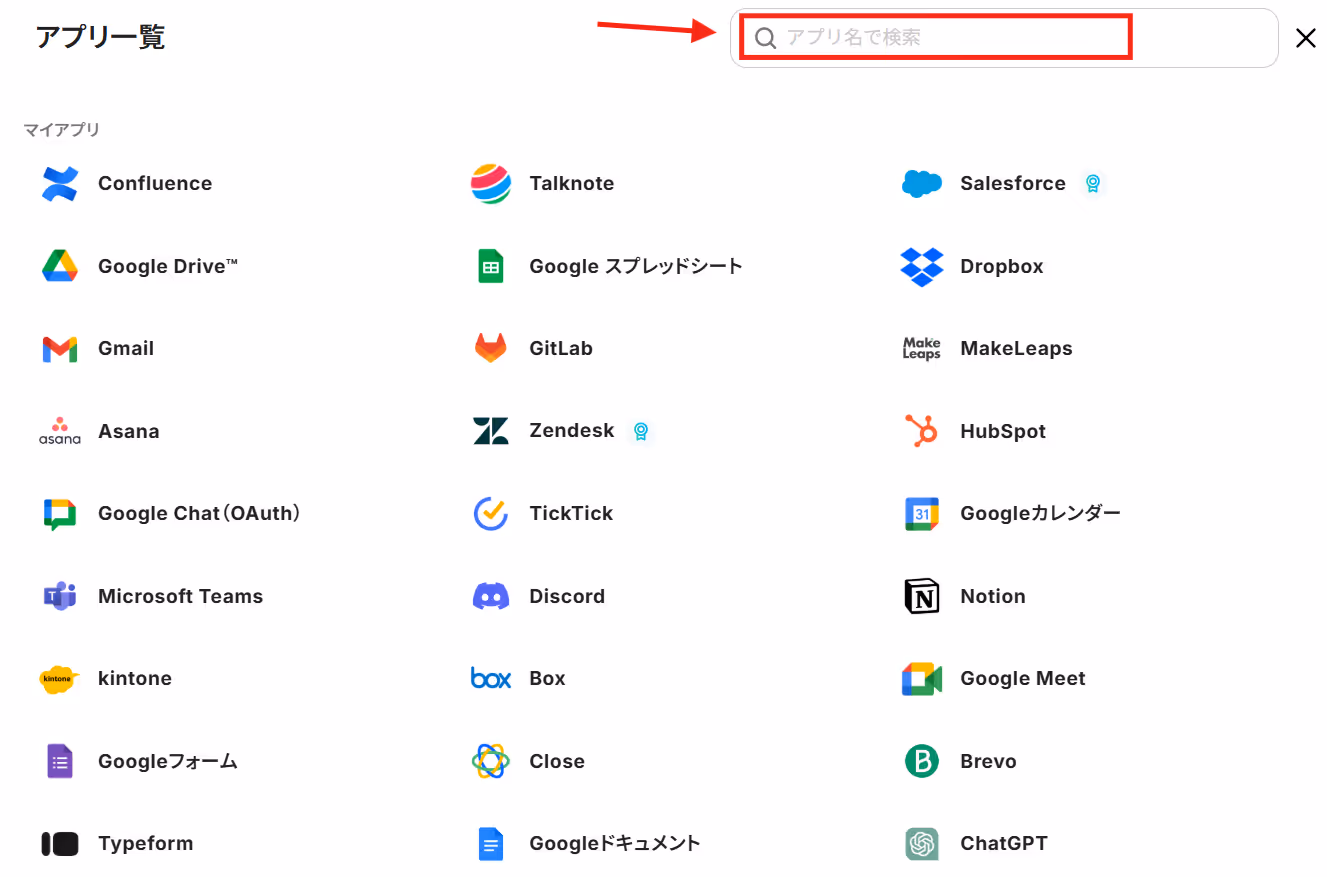Click the Notion logo icon

point(922,596)
